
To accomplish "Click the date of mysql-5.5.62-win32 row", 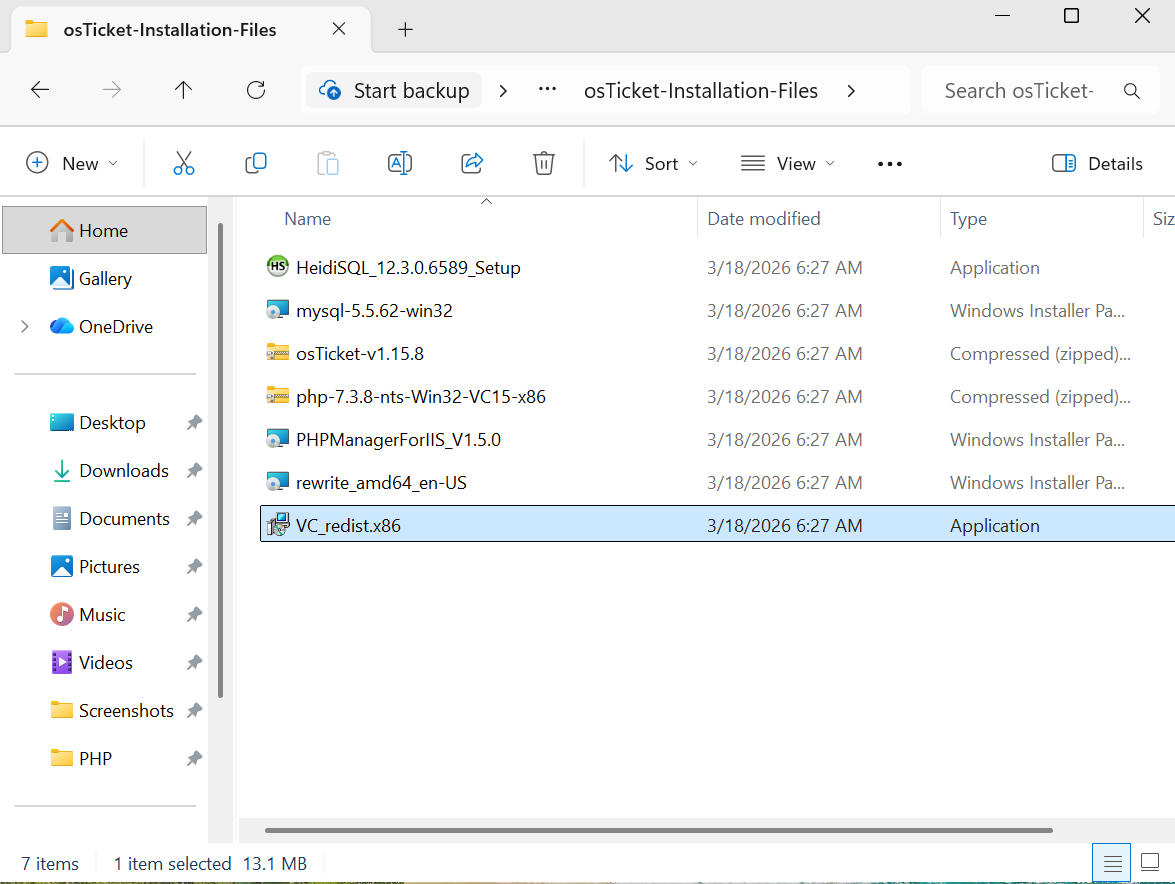I will pos(785,310).
